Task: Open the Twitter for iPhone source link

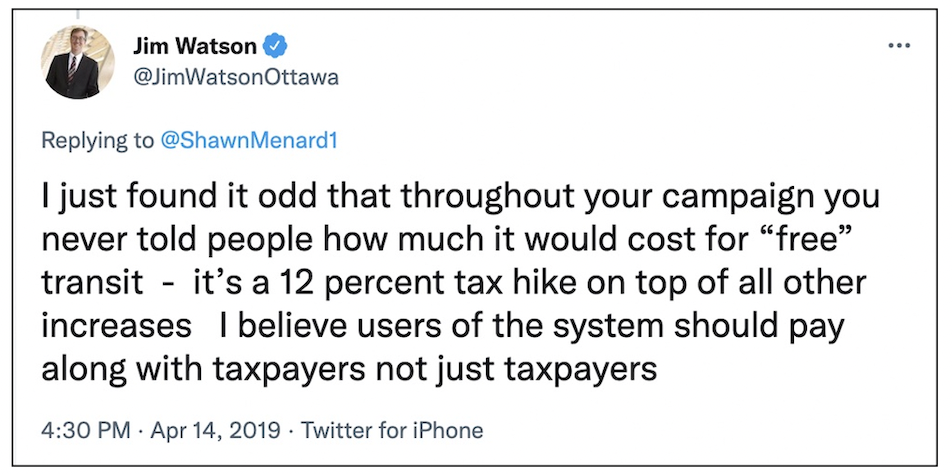Action: point(392,431)
